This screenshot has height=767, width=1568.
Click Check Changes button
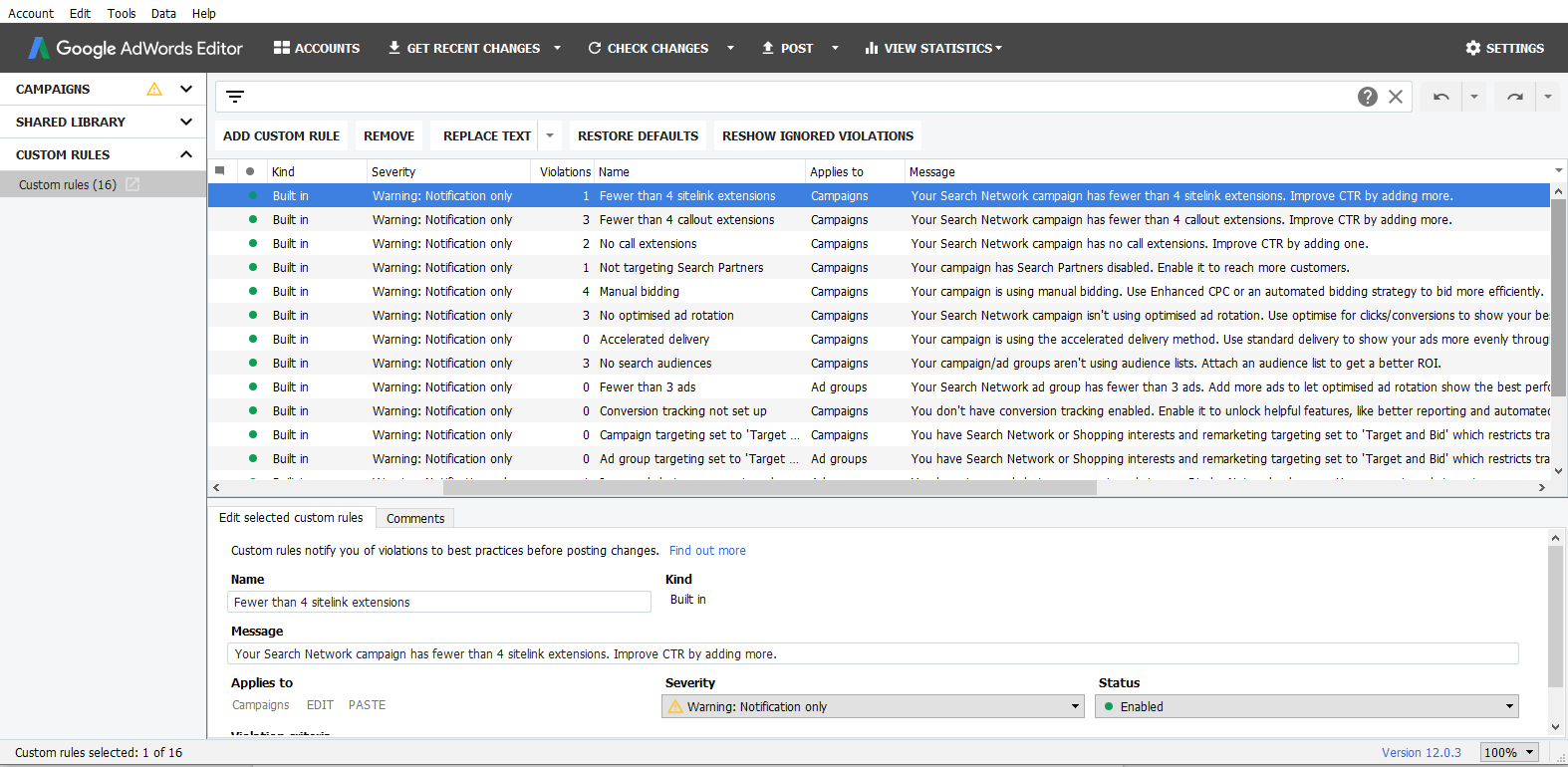click(649, 48)
